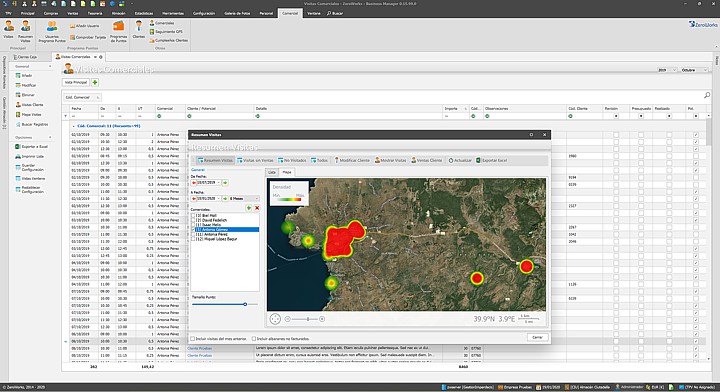Viewport: 720px width, 392px height.
Task: Open Visitas in the ribbon
Action: 8,30
